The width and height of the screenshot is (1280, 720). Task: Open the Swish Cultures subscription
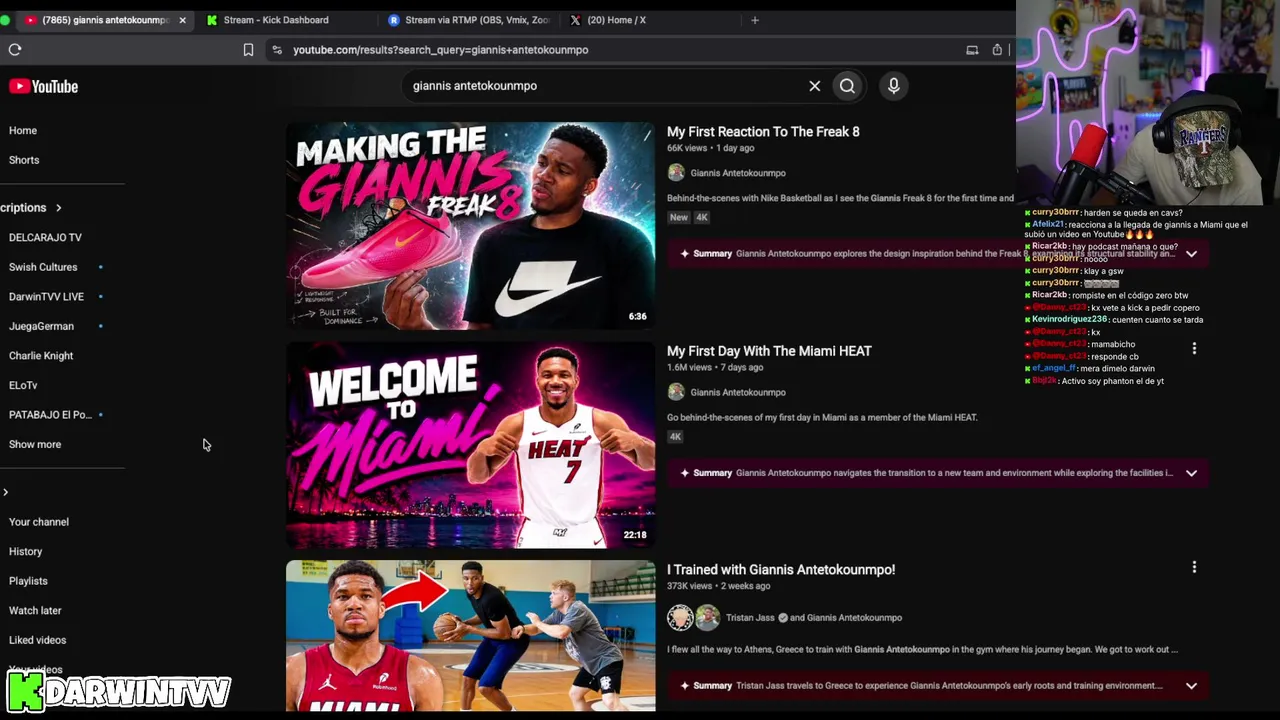[43, 267]
